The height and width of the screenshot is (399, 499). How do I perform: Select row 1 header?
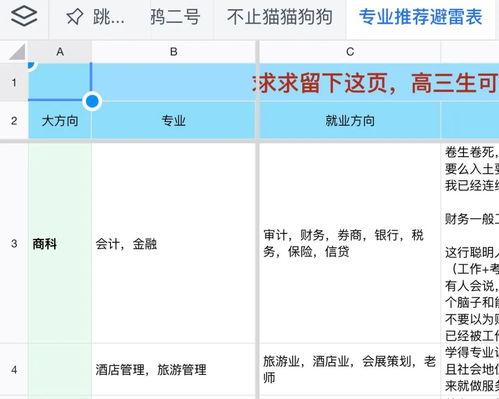(14, 82)
